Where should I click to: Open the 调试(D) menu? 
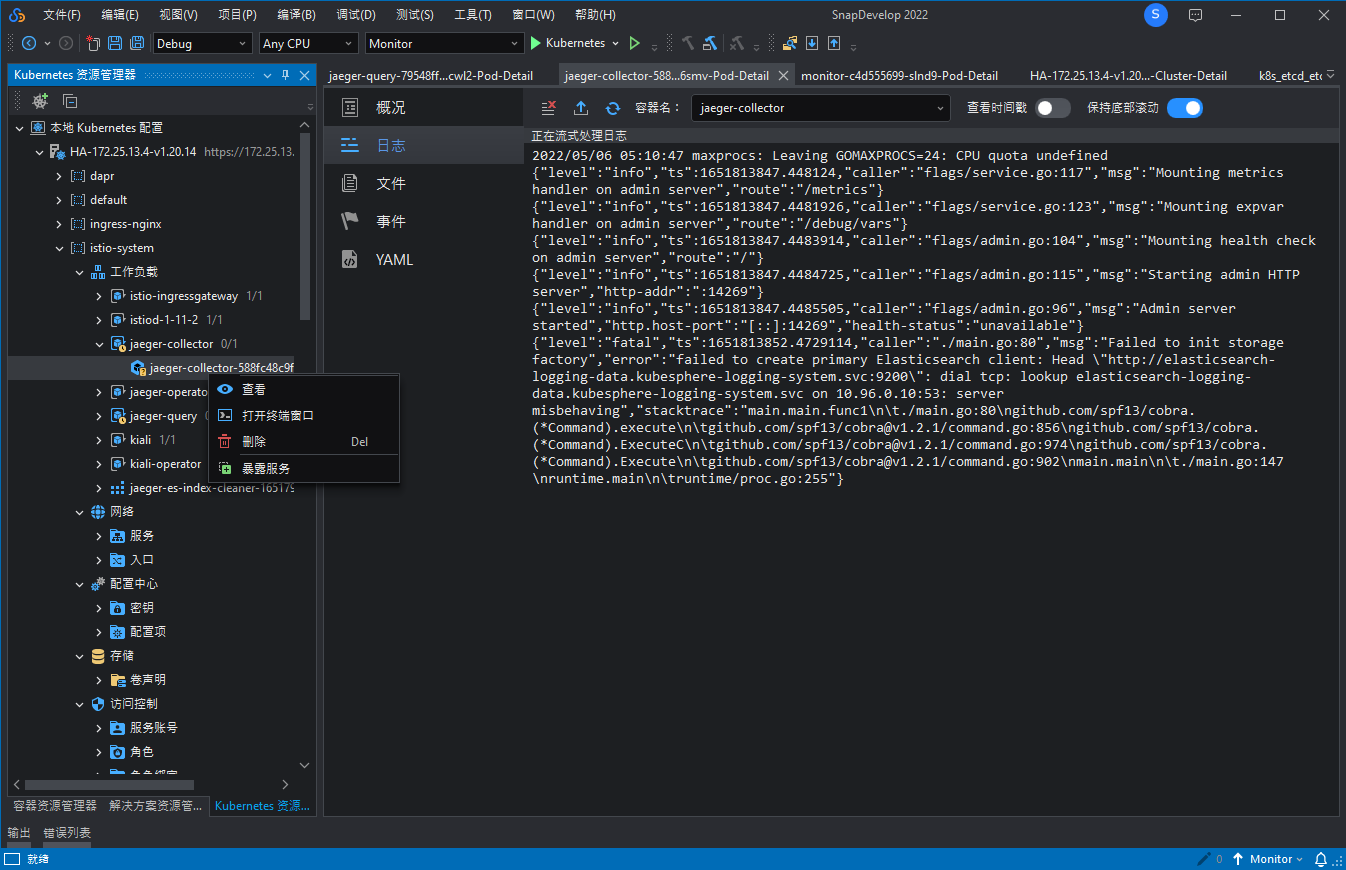click(356, 15)
